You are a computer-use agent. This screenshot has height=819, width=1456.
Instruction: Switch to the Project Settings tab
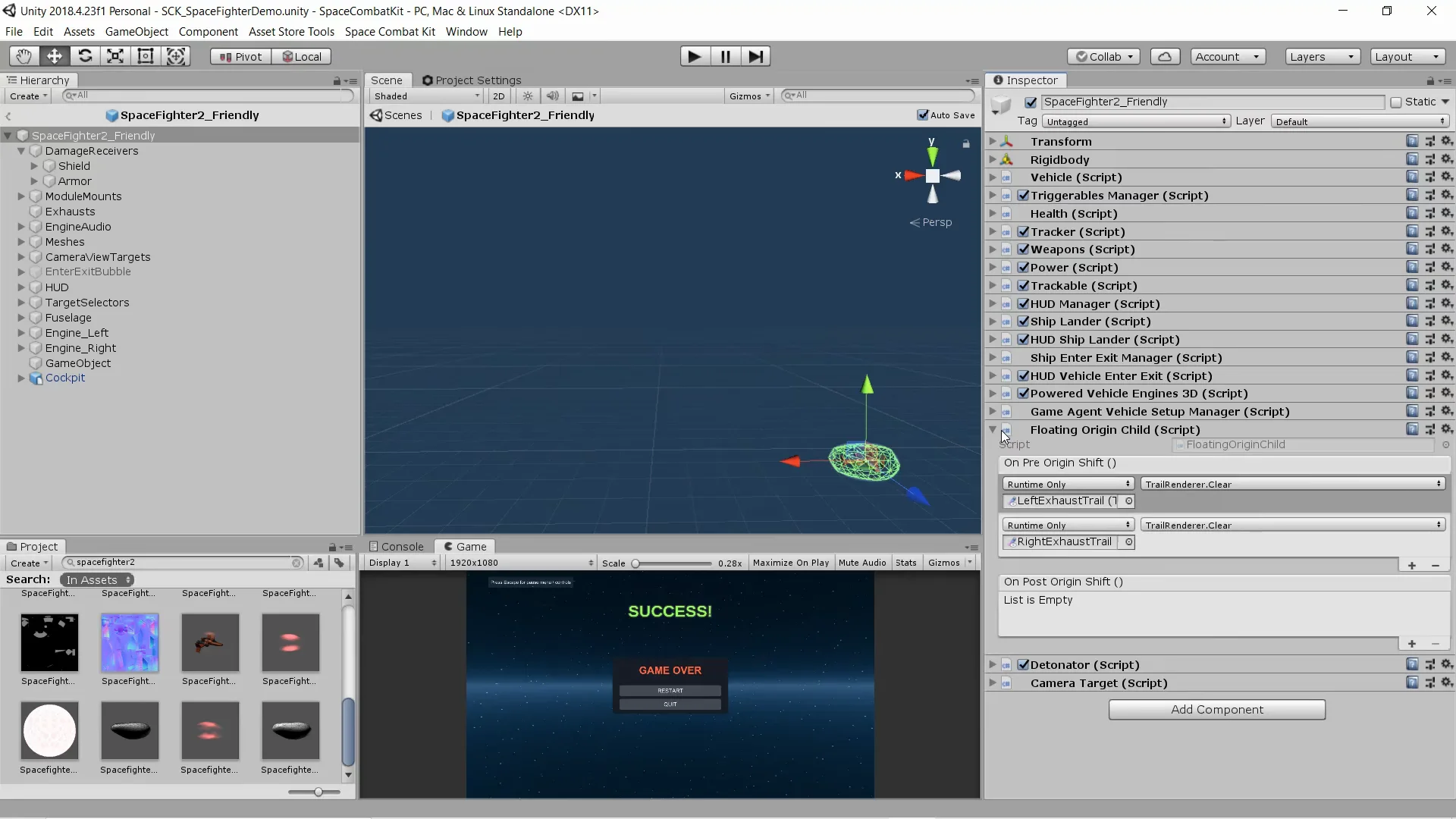point(471,80)
